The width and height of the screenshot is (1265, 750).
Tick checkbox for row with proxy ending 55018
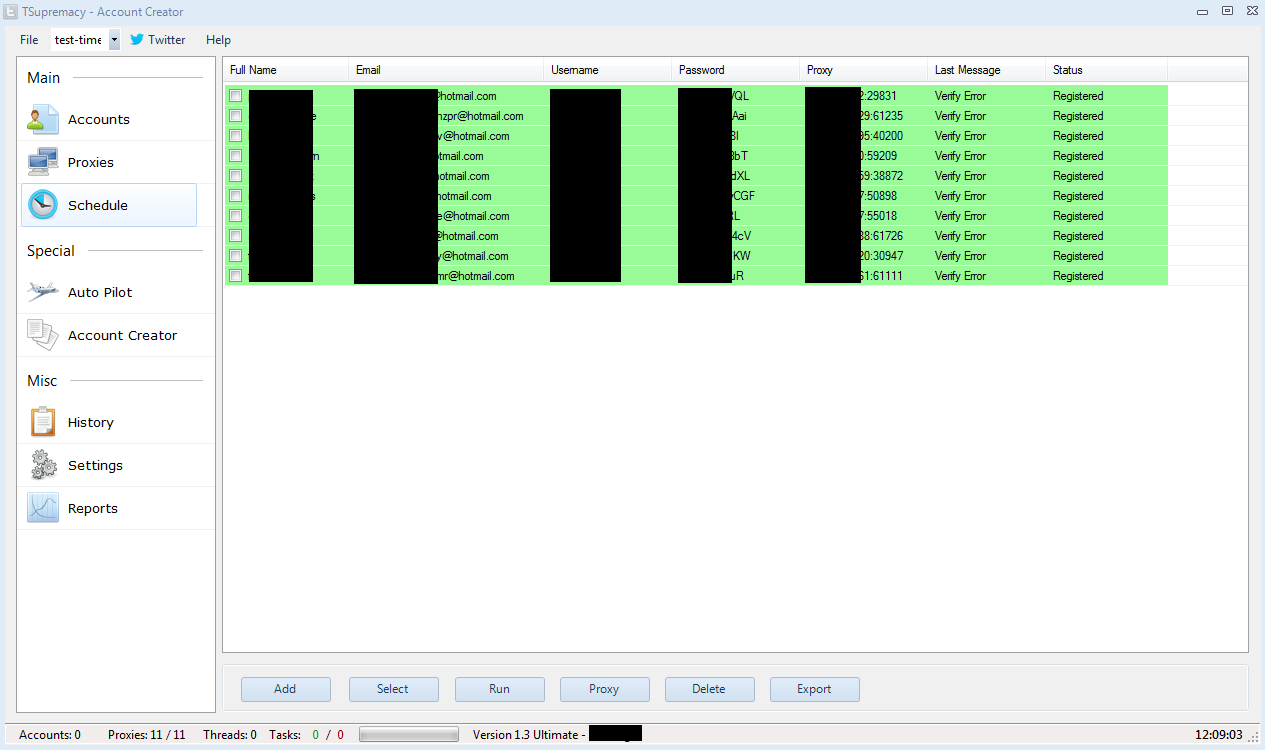[235, 216]
